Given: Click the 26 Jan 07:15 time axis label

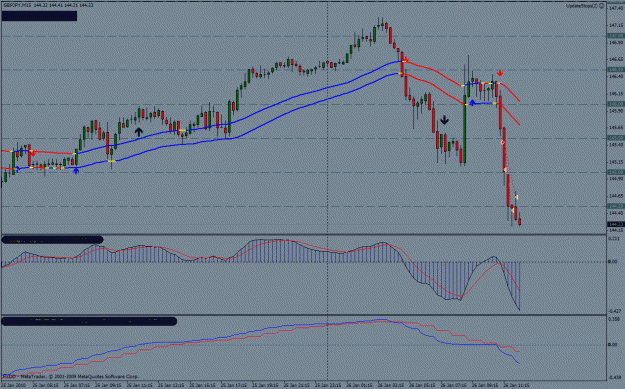Looking at the screenshot, I should pyautogui.click(x=453, y=385).
